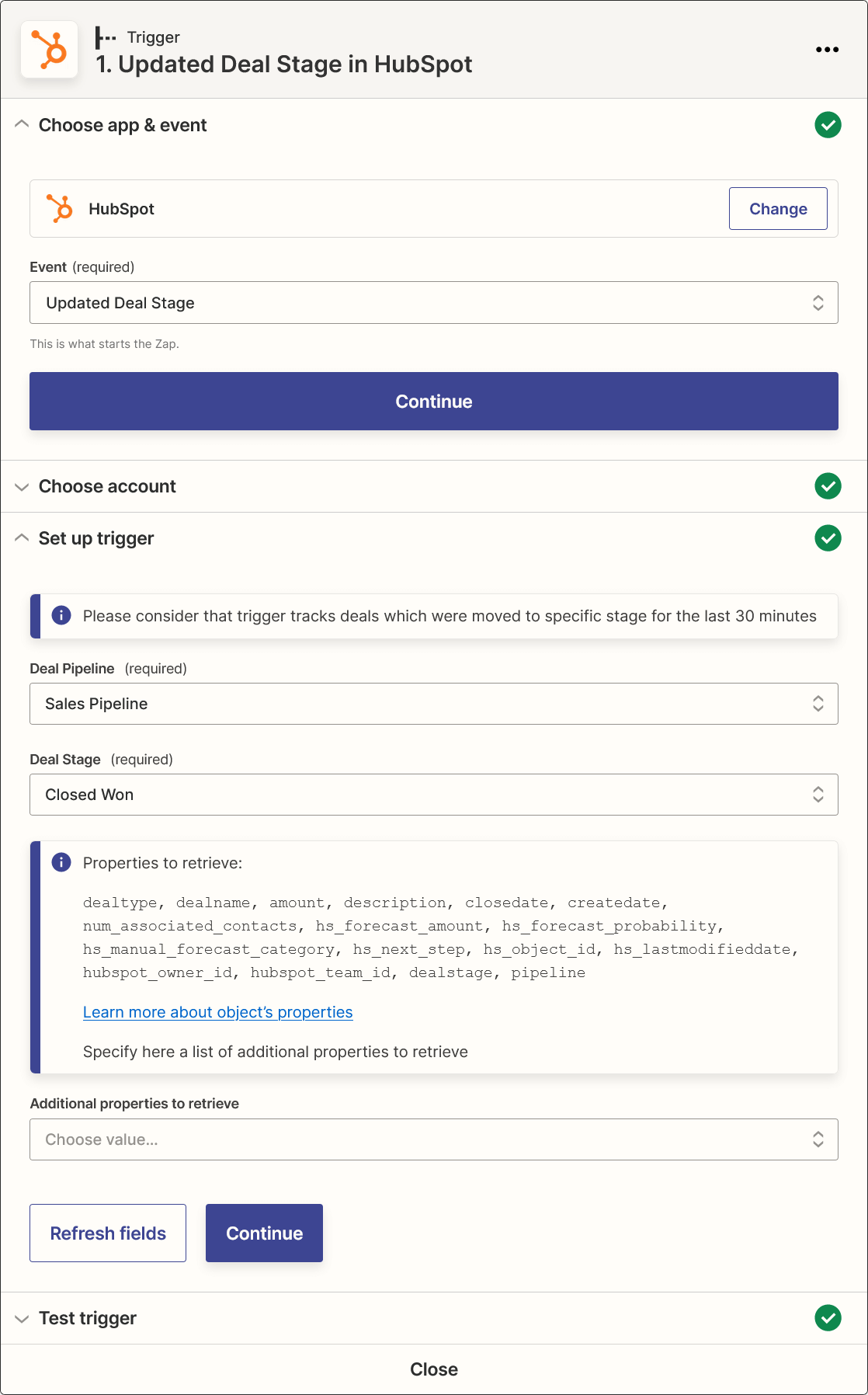Click green checkmark beside Choose account
868x1395 pixels.
click(x=828, y=486)
